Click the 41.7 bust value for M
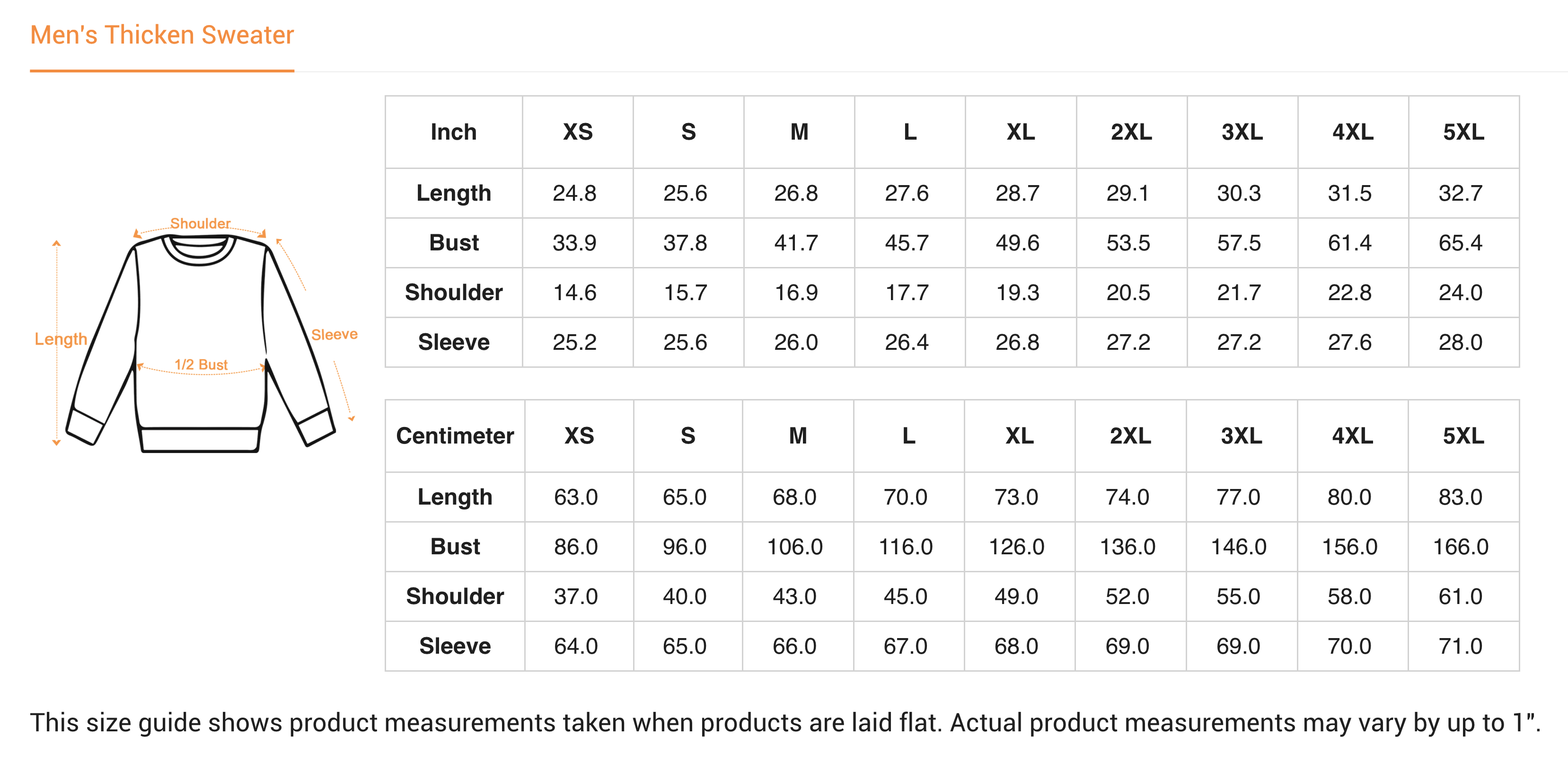The width and height of the screenshot is (1568, 764). coord(795,243)
